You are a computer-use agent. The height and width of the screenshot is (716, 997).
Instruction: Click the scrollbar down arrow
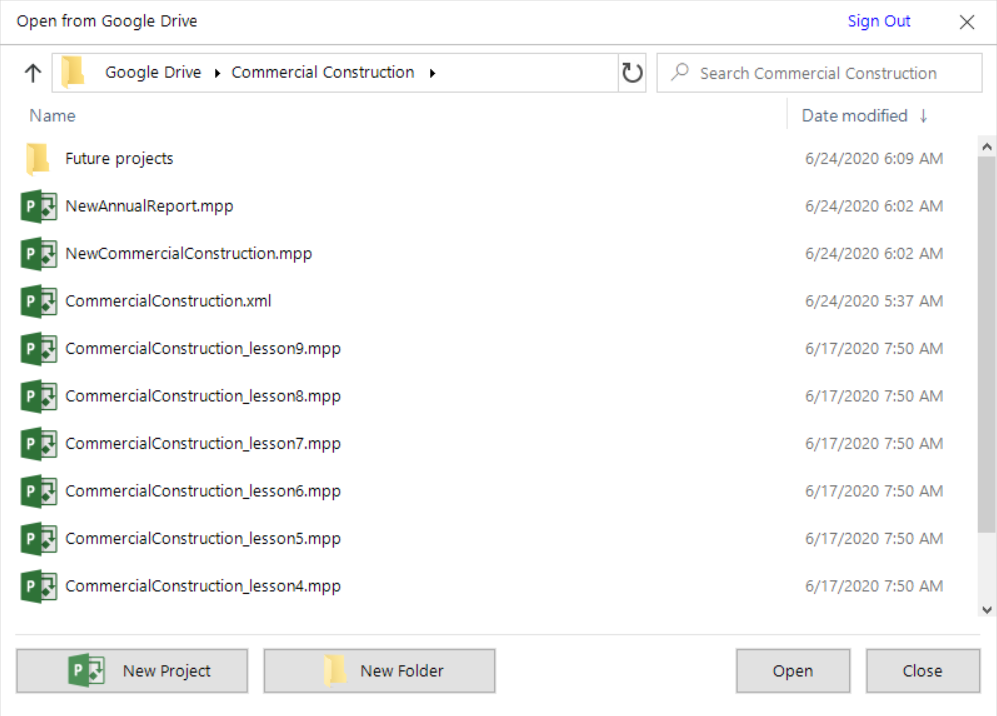(x=987, y=610)
